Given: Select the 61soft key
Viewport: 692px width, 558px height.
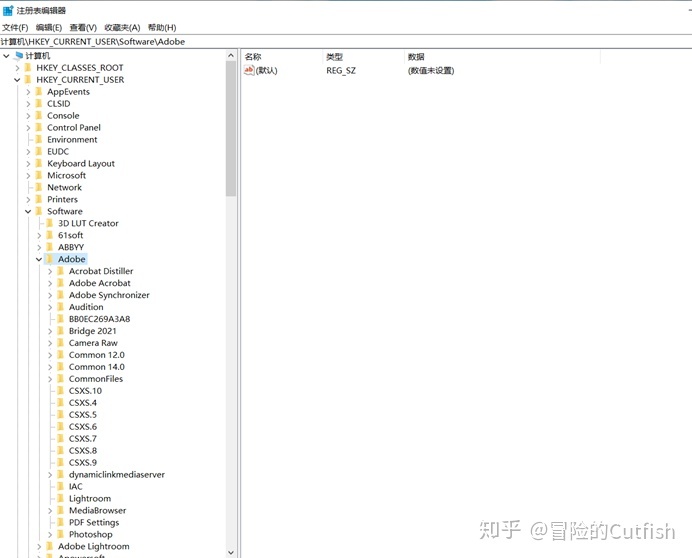Looking at the screenshot, I should pyautogui.click(x=71, y=235).
